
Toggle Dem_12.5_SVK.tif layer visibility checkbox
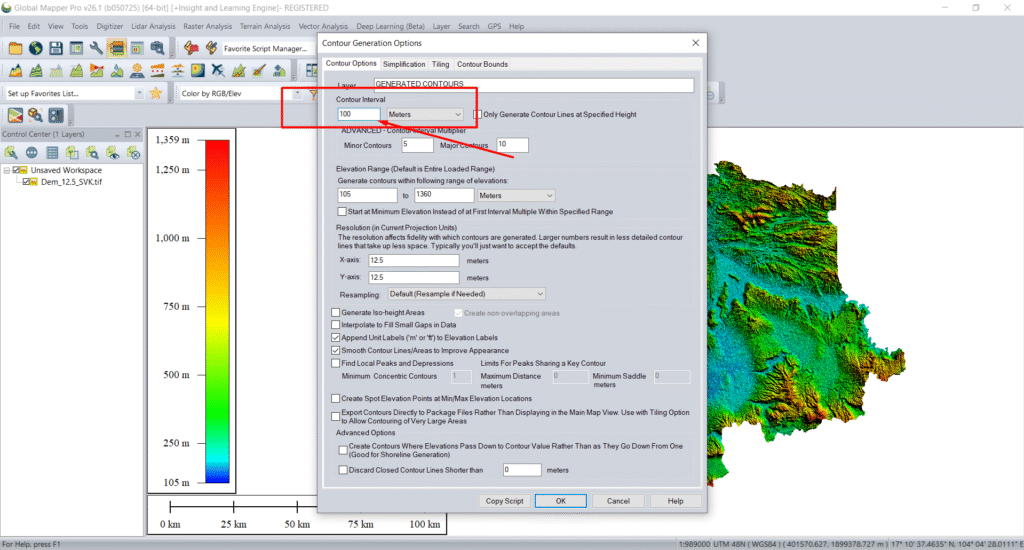pyautogui.click(x=27, y=182)
